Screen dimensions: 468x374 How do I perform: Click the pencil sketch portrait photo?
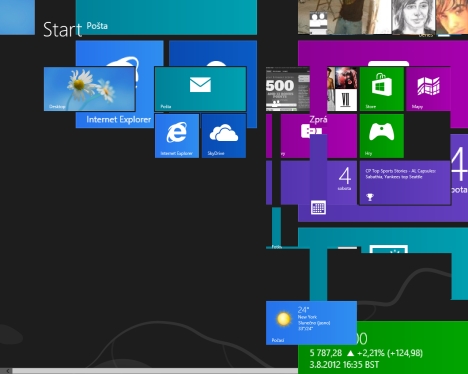(x=413, y=17)
